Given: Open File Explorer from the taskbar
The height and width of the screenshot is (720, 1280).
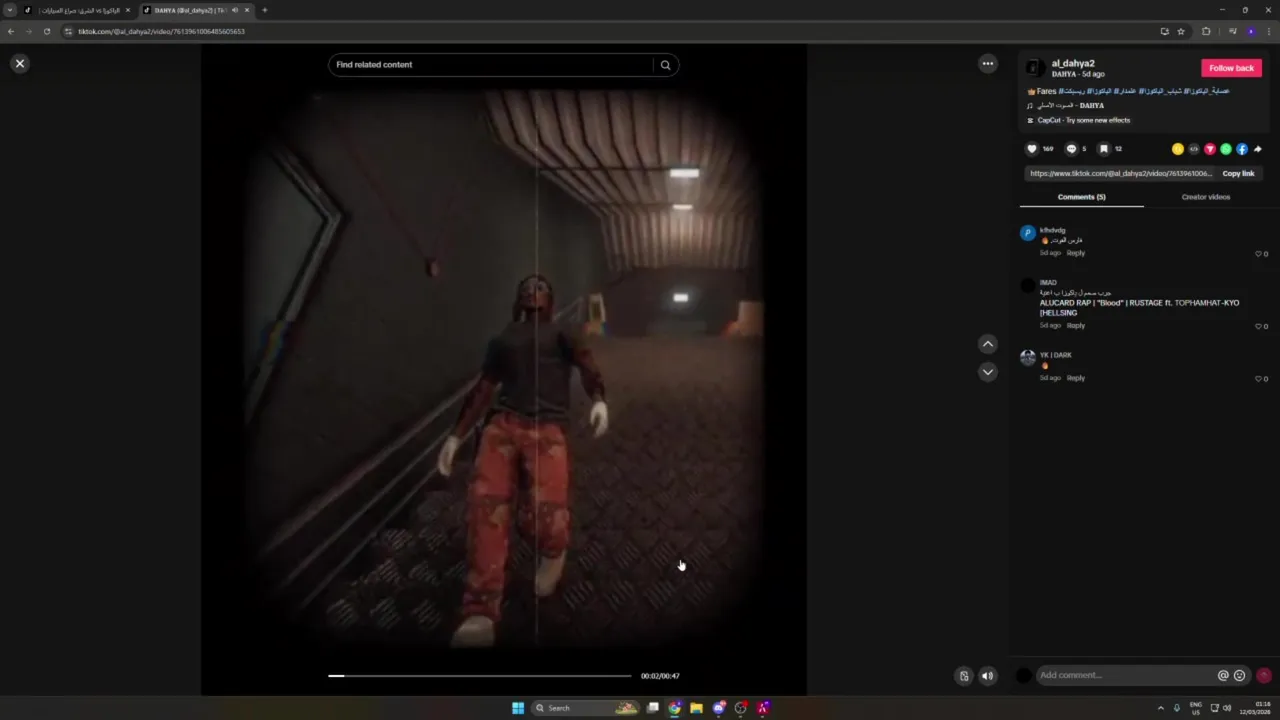Looking at the screenshot, I should coord(696,708).
